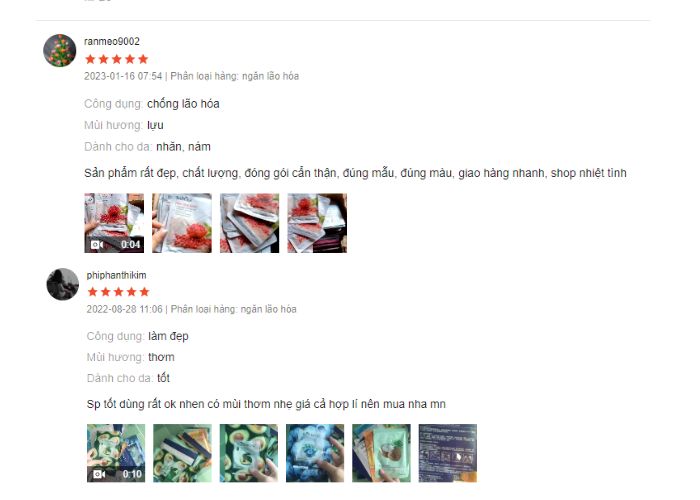The width and height of the screenshot is (700, 500).
Task: Play ranmeo9002's 0:04 review video
Action: 114,223
